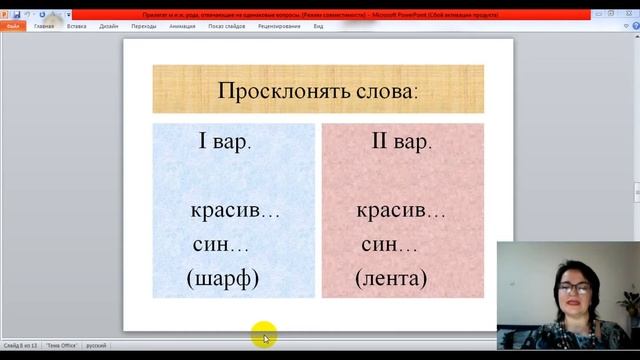Screen dimensions: 640x360
Task: Click the 'II вар.' heading in pink box
Action: (402, 141)
